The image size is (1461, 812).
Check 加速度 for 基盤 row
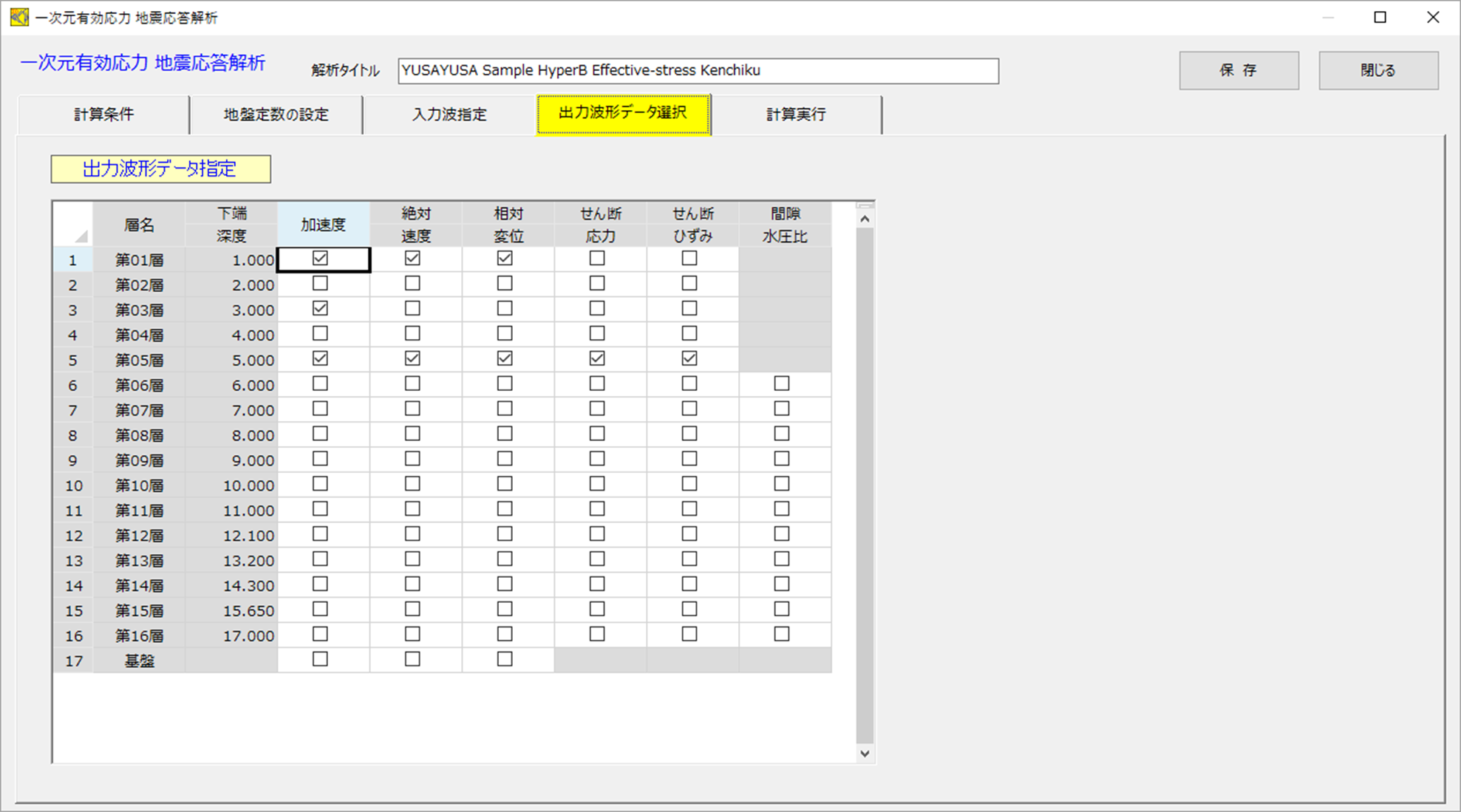click(x=320, y=660)
